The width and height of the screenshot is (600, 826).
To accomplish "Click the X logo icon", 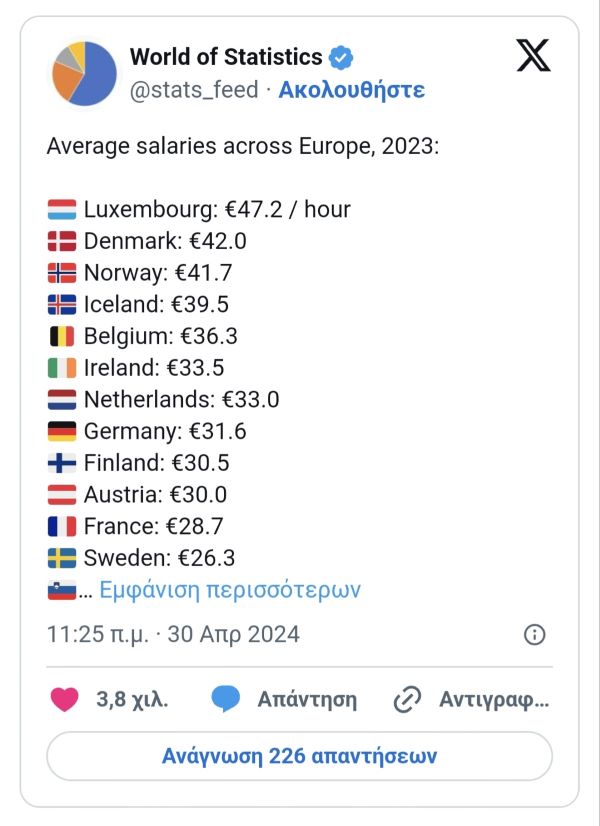I will [x=533, y=56].
